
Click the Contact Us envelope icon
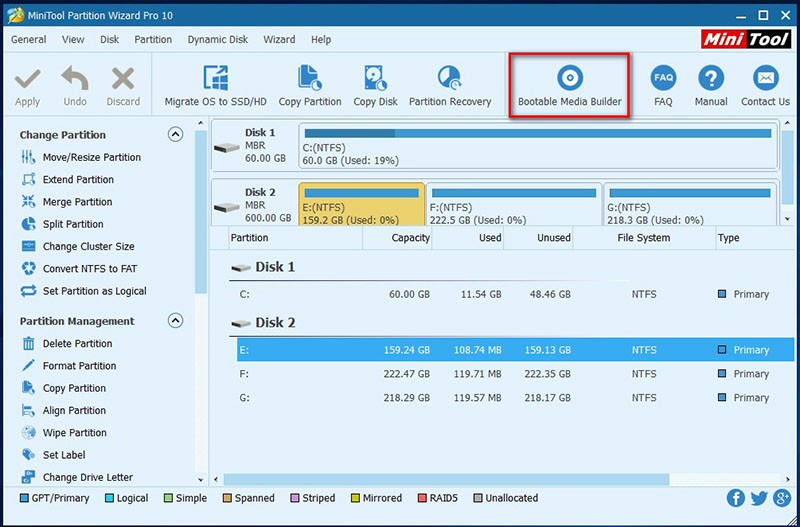[x=765, y=78]
